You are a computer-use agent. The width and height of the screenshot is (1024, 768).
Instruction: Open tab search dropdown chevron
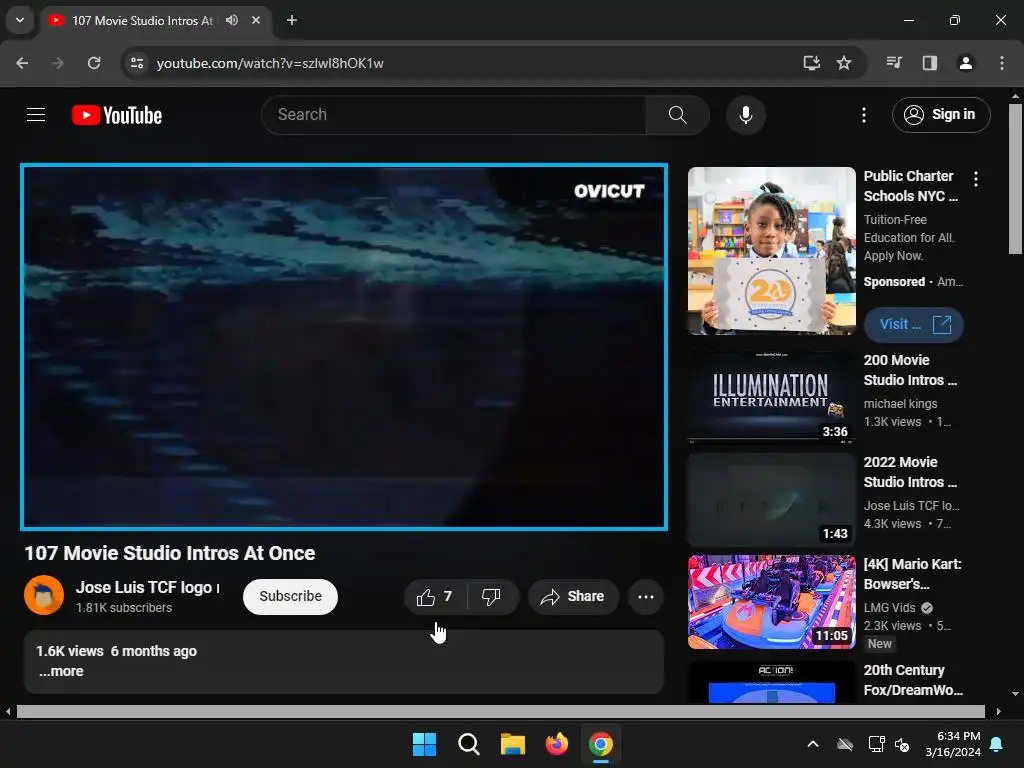(x=20, y=20)
